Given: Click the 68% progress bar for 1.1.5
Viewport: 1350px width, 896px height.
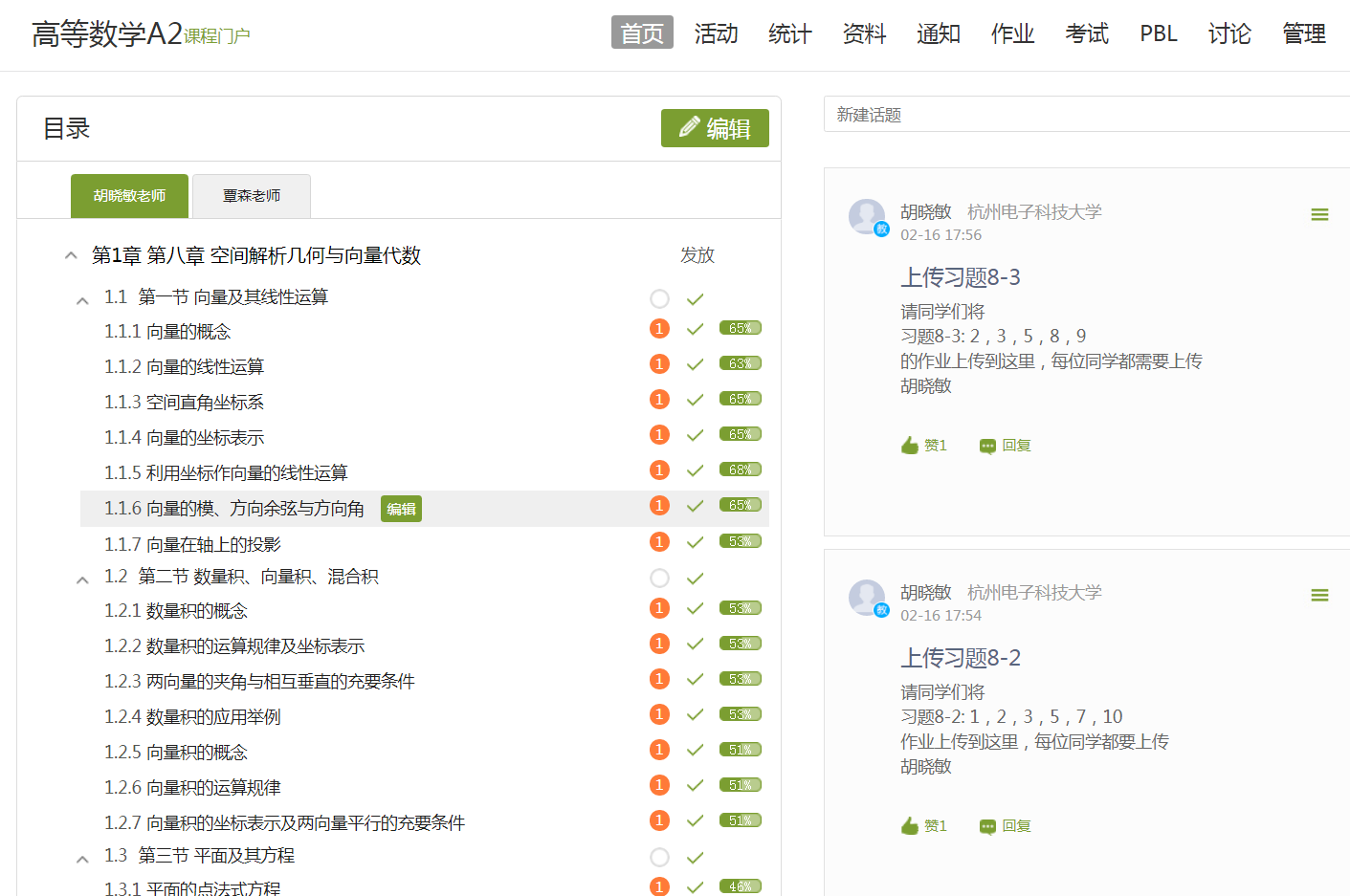Looking at the screenshot, I should click(x=741, y=470).
